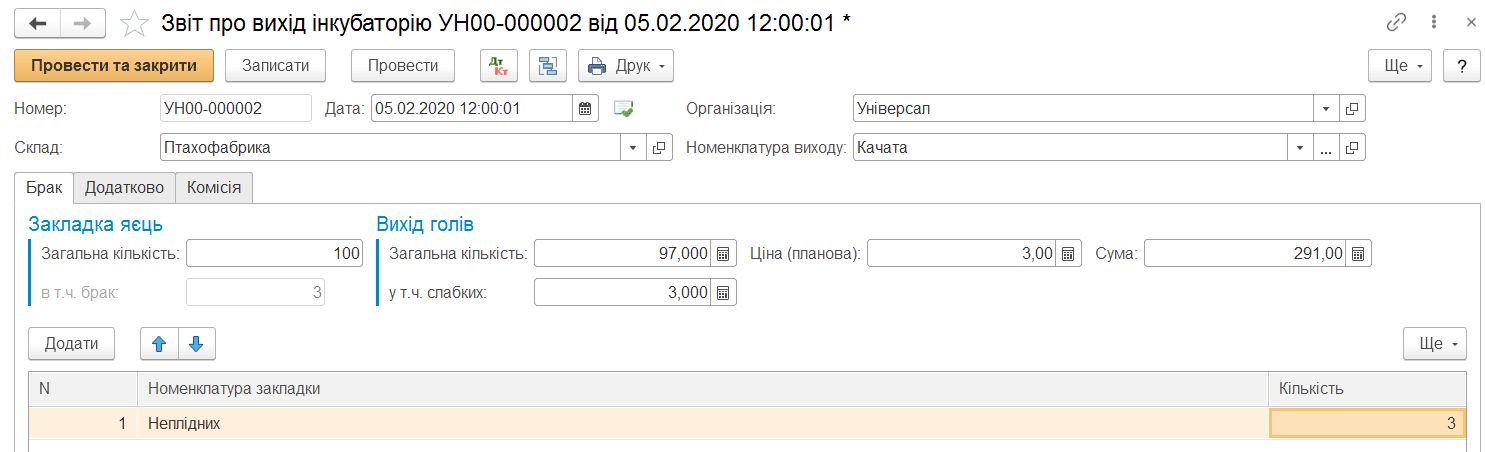Expand the Організація dropdown list
This screenshot has height=452, width=1485.
1326,108
